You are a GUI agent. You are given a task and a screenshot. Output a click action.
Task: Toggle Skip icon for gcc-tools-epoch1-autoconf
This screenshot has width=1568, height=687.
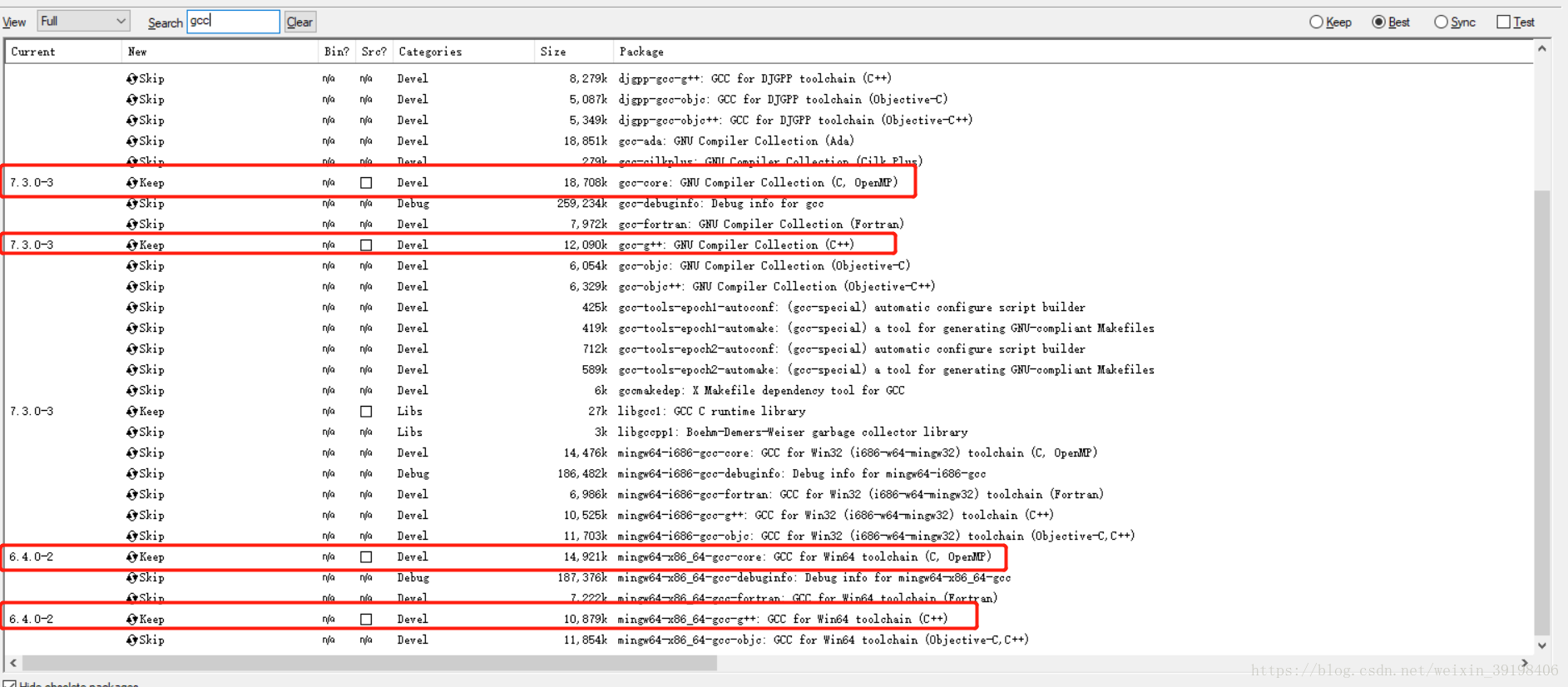point(131,307)
